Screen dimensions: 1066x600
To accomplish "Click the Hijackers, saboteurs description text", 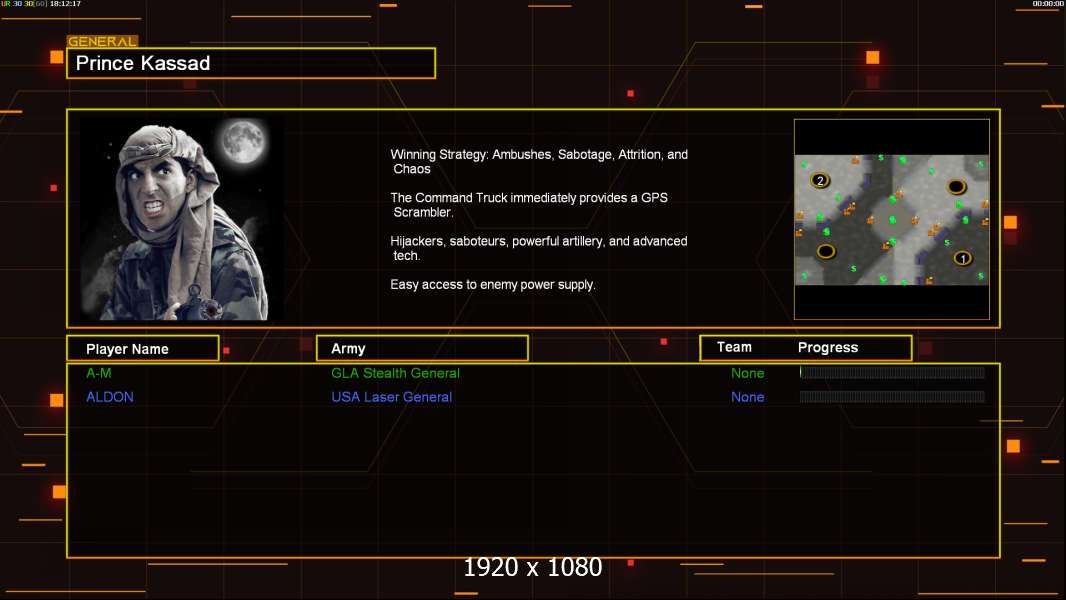I will [x=538, y=248].
